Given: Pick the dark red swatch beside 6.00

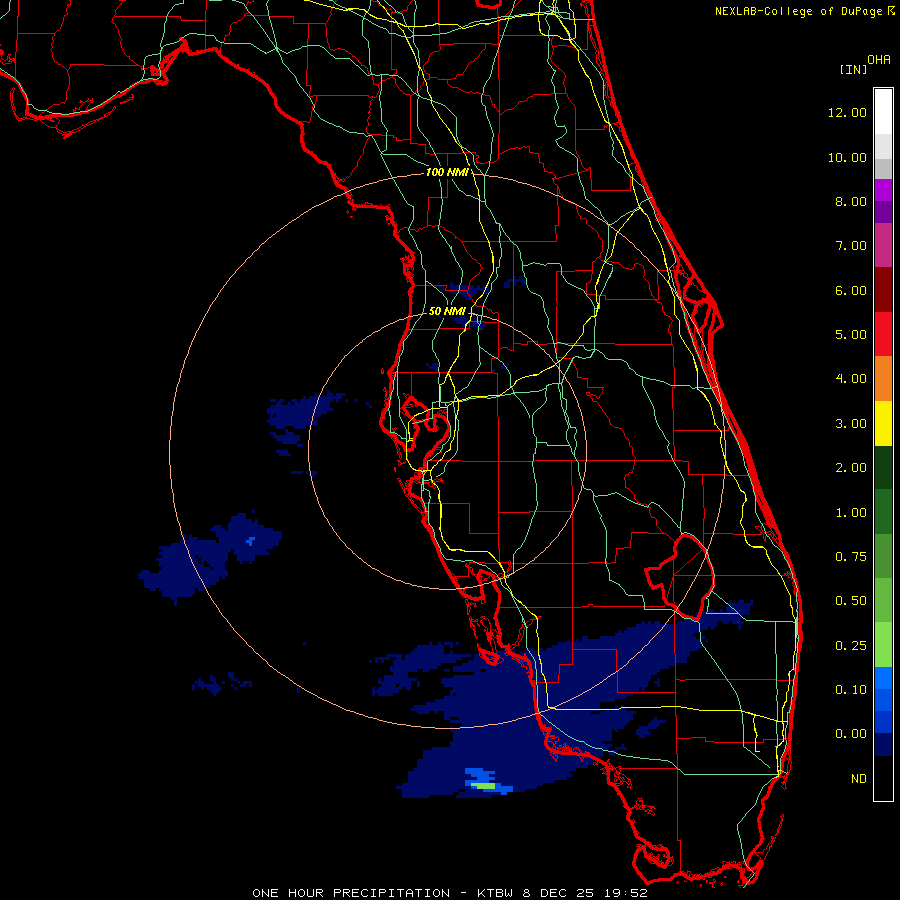Looking at the screenshot, I should click(x=883, y=290).
